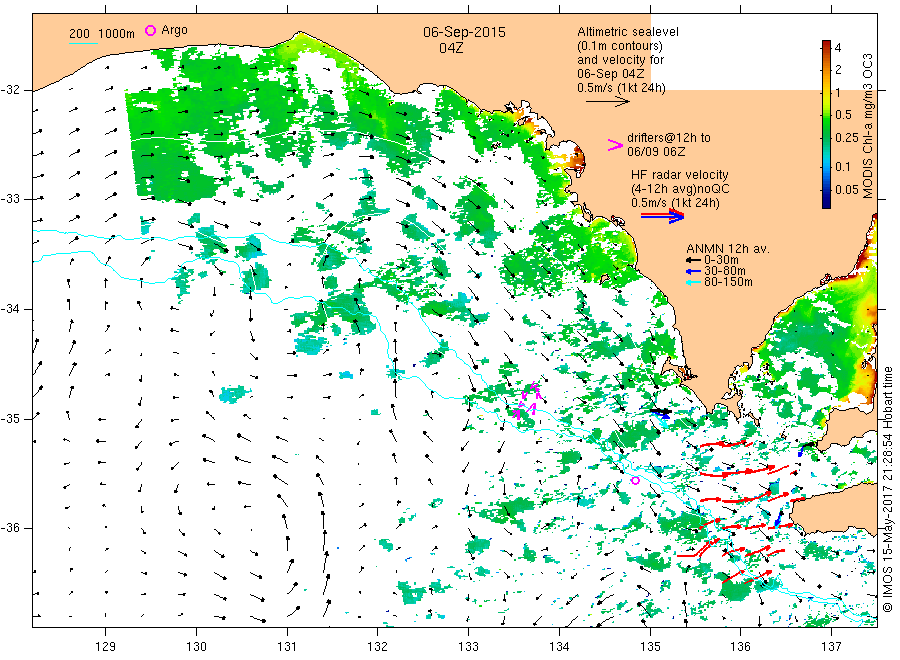Click the longitude axis label "133"
Image resolution: width=900 pixels, height=660 pixels.
pos(468,647)
